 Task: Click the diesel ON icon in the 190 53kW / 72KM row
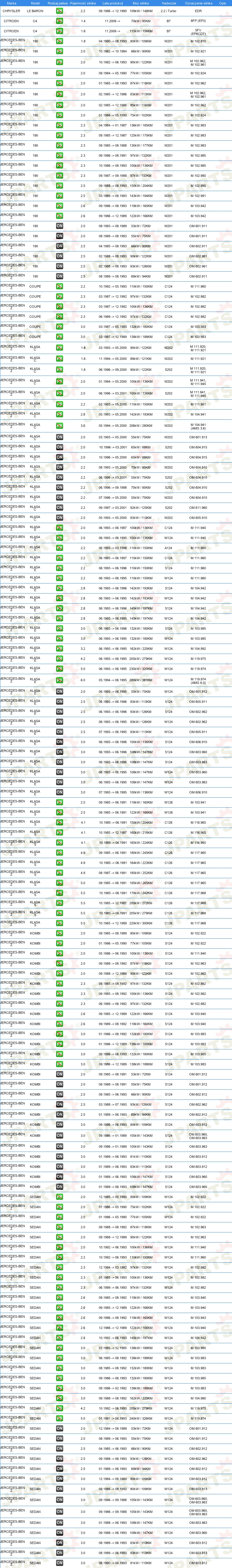59,226
